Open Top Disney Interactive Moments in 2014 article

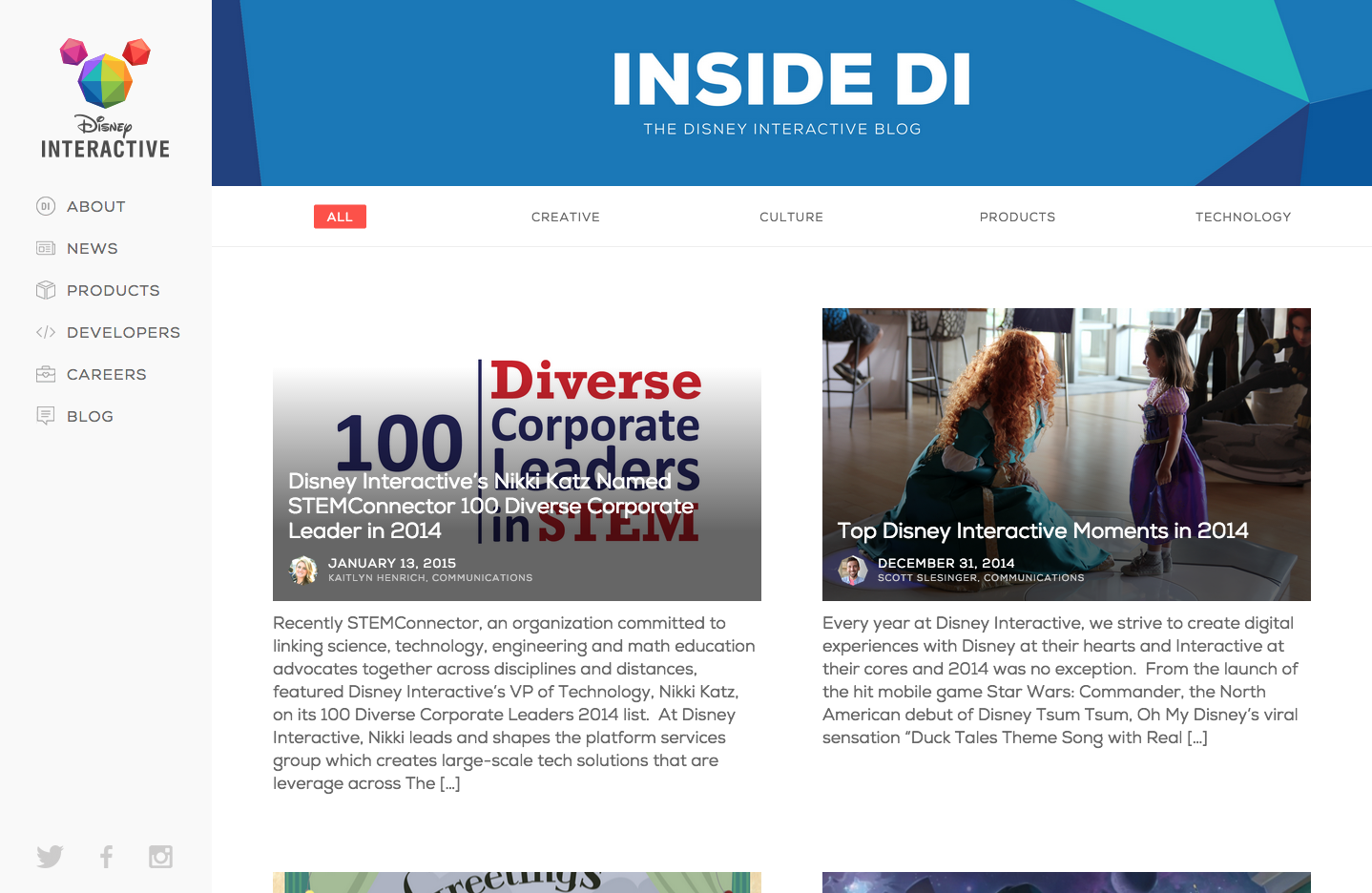1043,530
